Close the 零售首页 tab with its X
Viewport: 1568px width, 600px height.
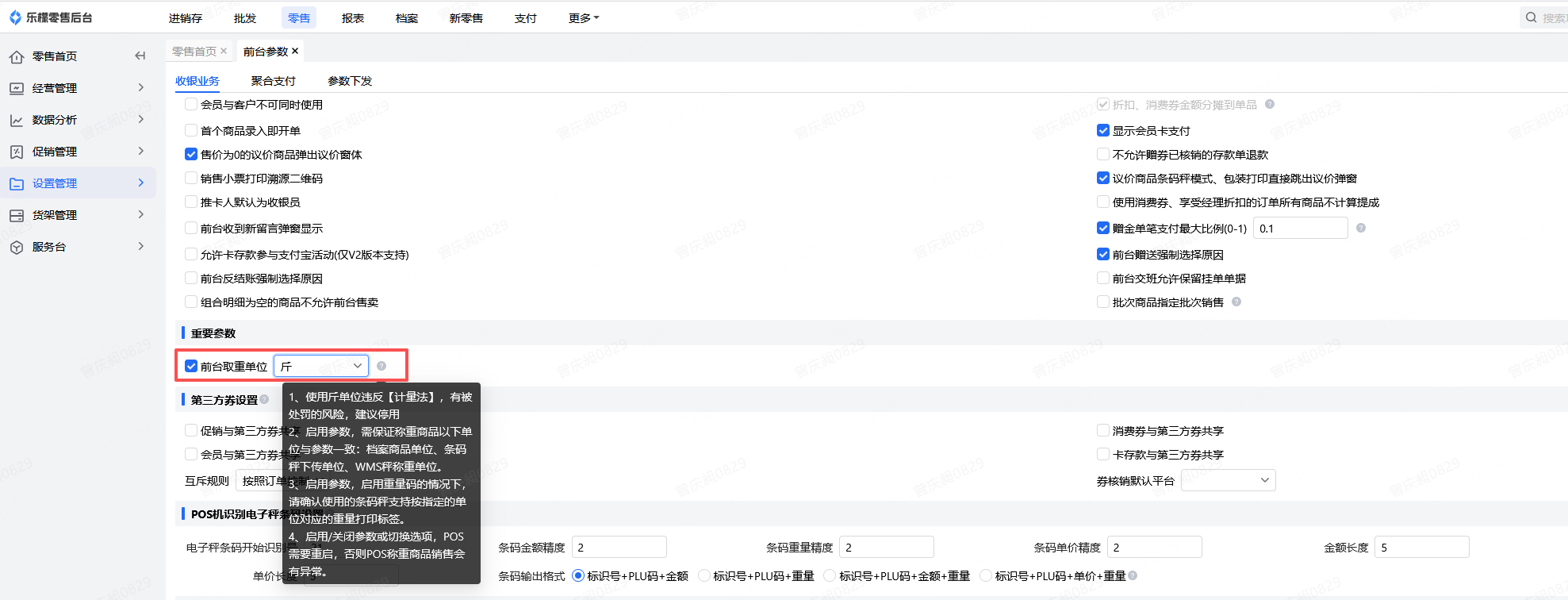pos(224,51)
